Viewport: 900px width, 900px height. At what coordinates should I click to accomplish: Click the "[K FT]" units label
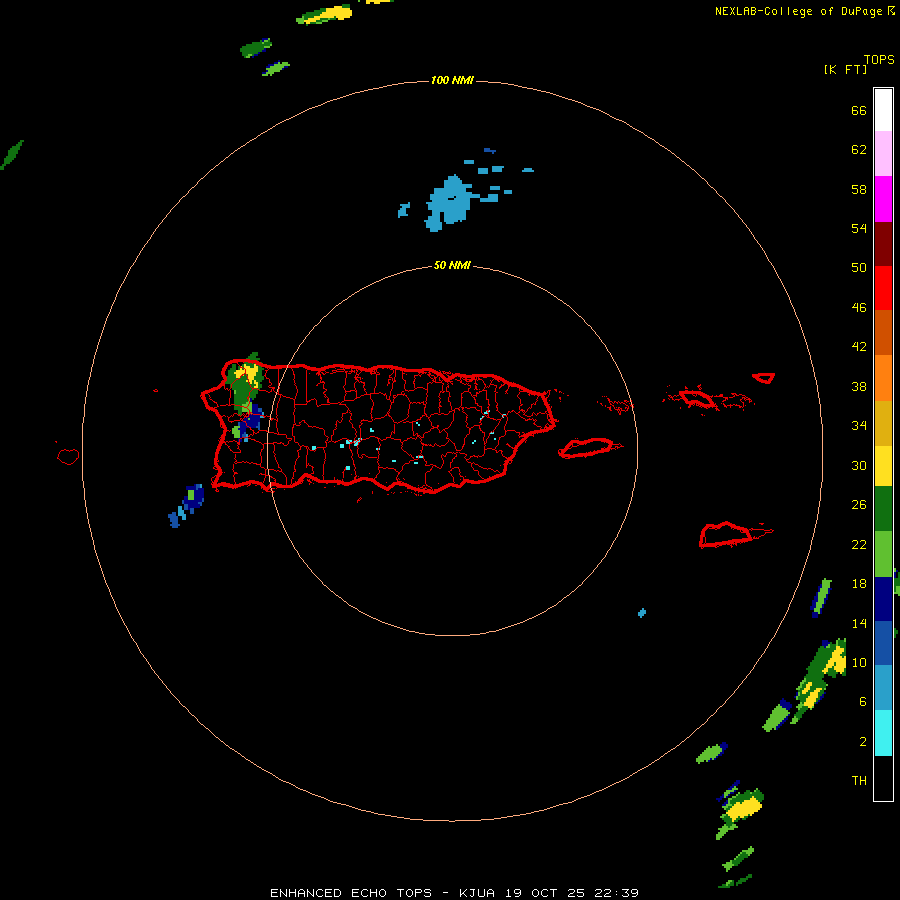tap(845, 69)
